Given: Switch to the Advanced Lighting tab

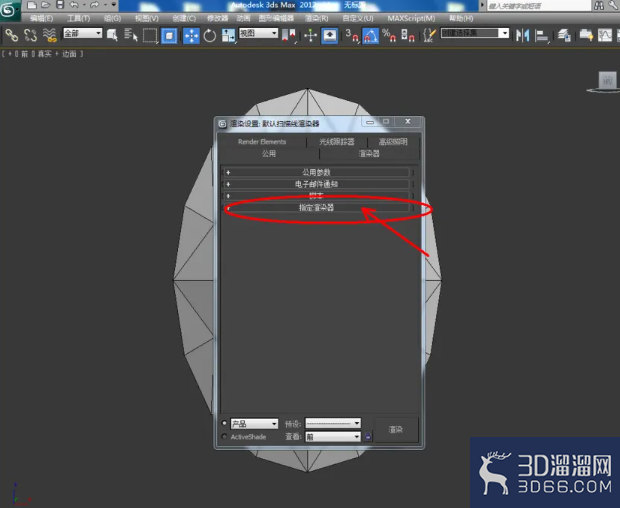Looking at the screenshot, I should point(393,142).
